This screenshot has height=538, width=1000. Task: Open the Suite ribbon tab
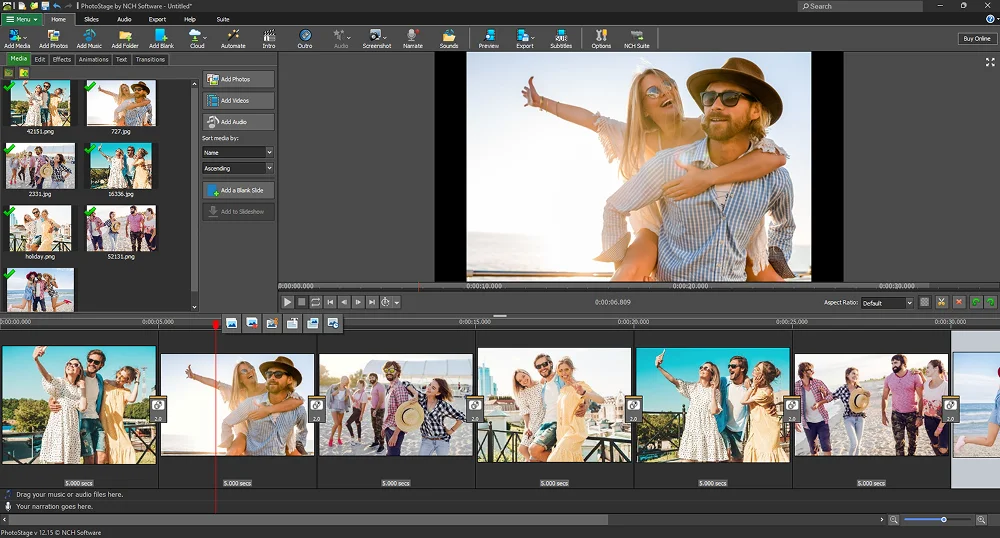coord(223,19)
